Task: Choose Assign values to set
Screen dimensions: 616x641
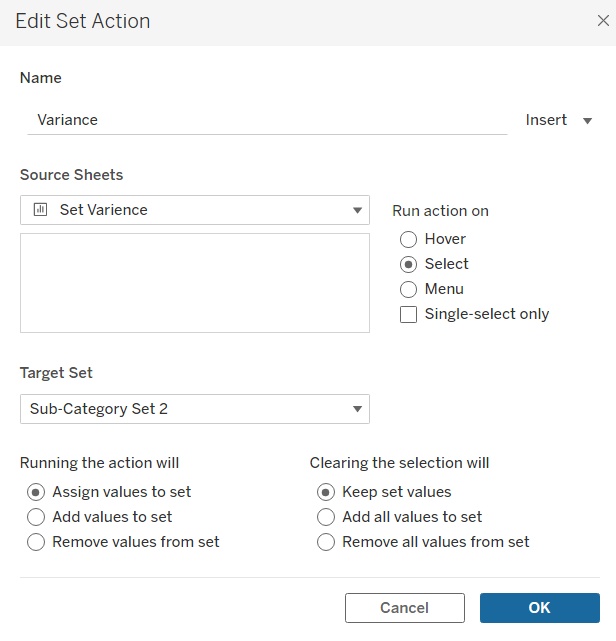Action: coord(36,492)
